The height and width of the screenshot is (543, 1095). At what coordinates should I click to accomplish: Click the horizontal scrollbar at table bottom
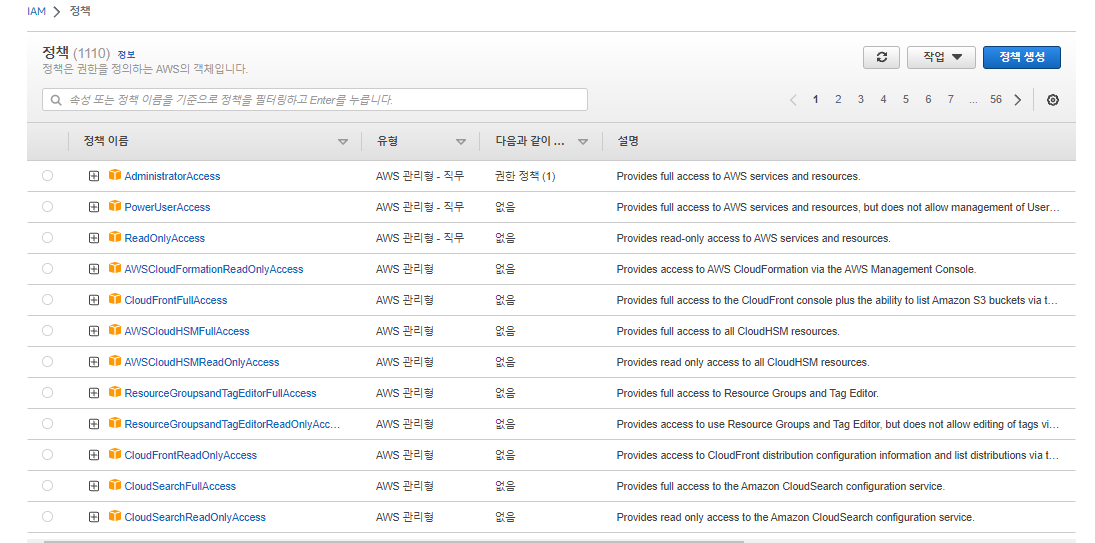[393, 541]
